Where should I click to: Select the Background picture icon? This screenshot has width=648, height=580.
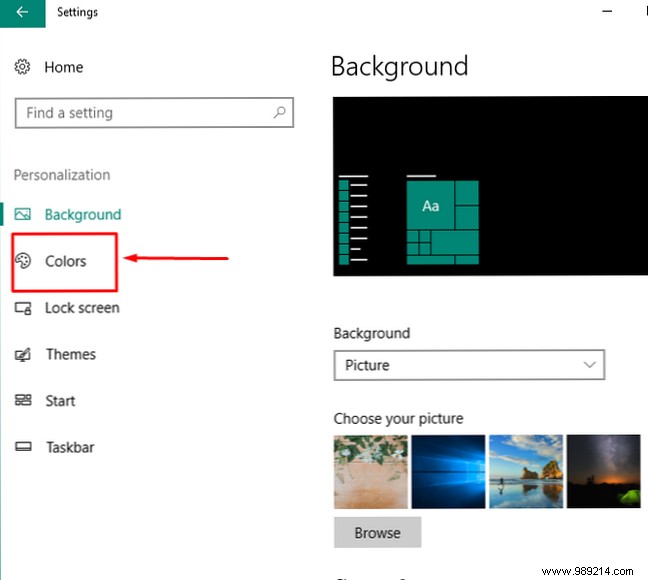coord(23,214)
